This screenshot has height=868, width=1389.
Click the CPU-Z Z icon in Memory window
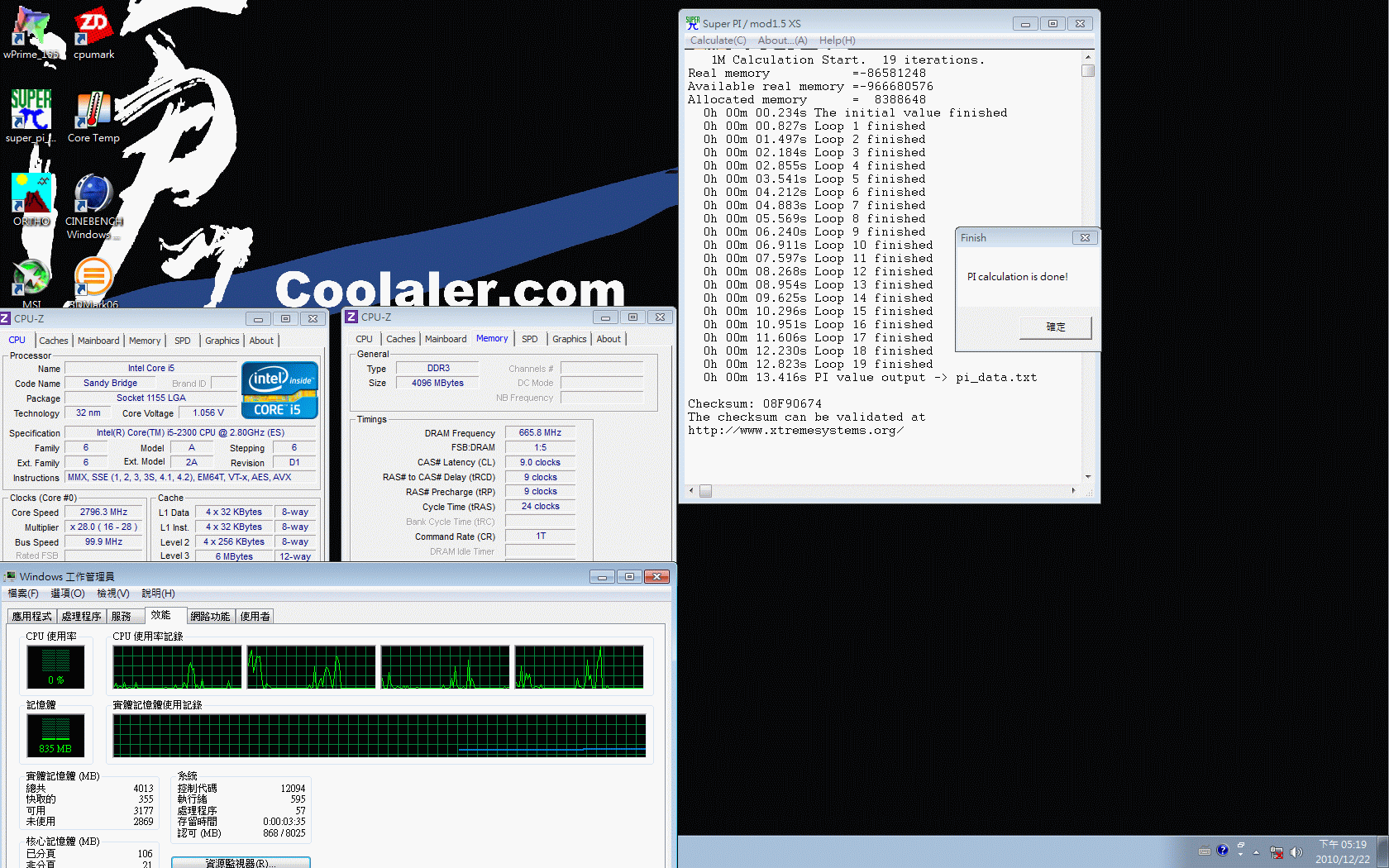(x=351, y=317)
